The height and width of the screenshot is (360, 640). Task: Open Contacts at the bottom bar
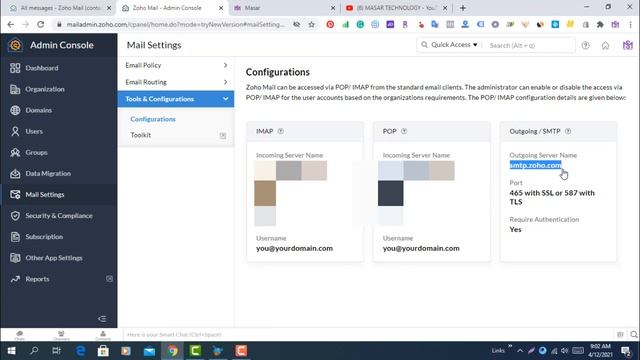click(x=103, y=335)
